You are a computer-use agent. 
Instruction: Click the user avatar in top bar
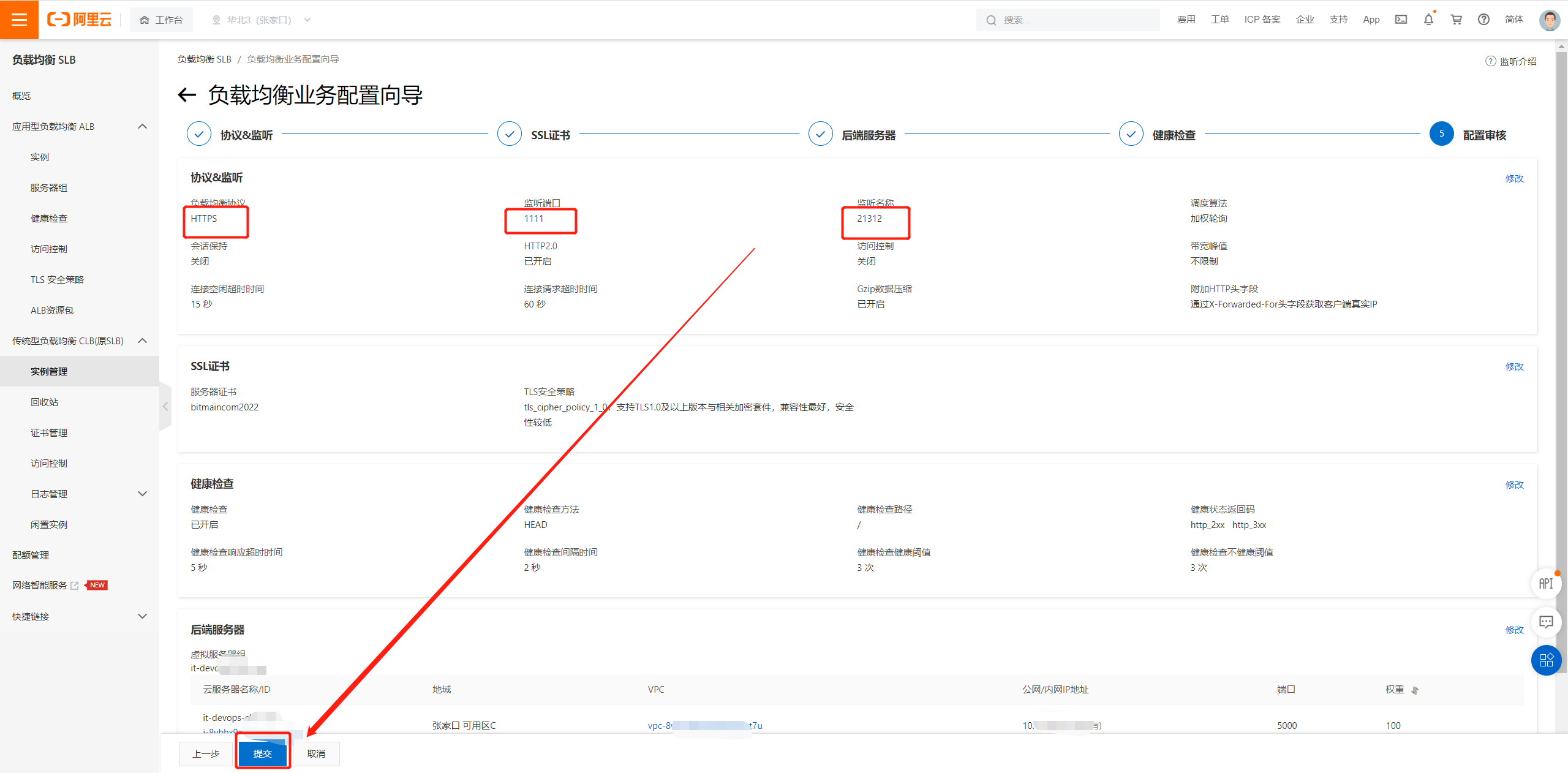1550,20
